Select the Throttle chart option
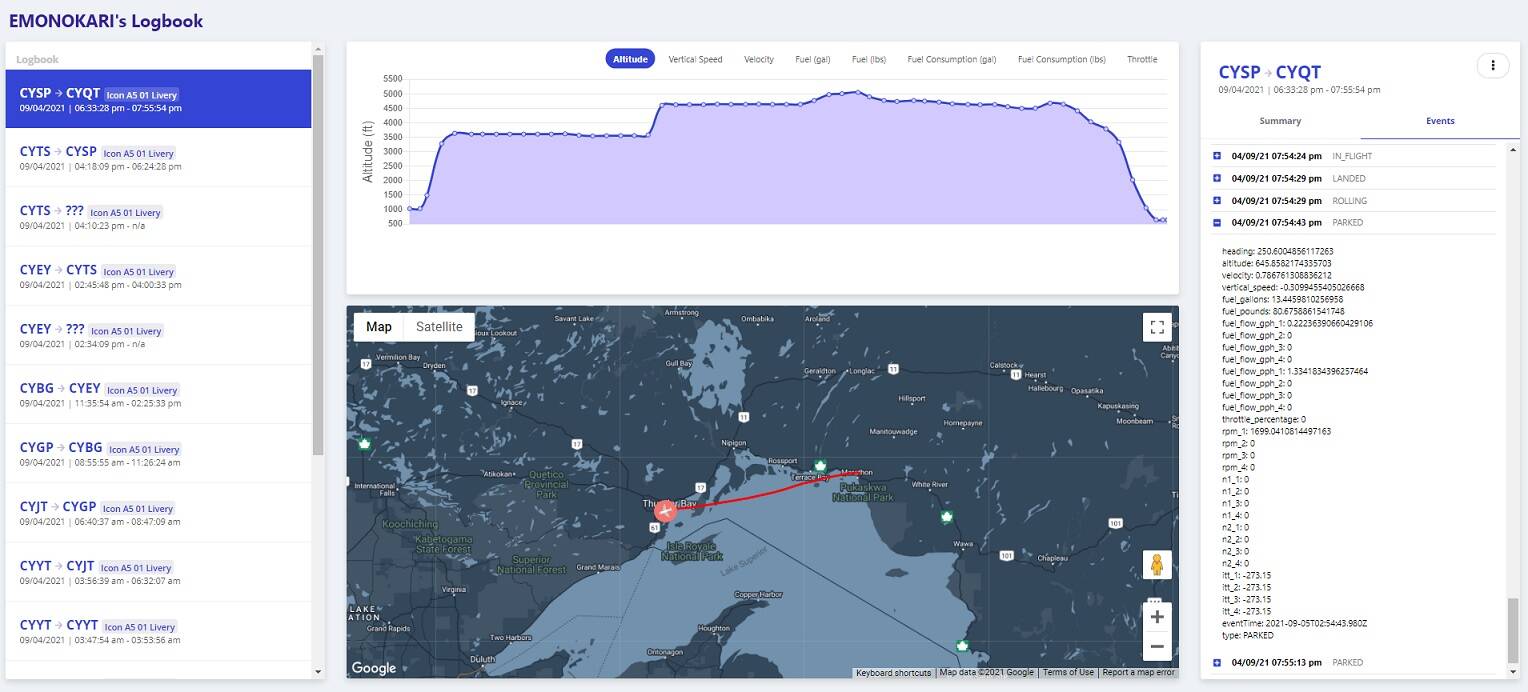Screen dimensions: 1528x692 coord(1142,59)
